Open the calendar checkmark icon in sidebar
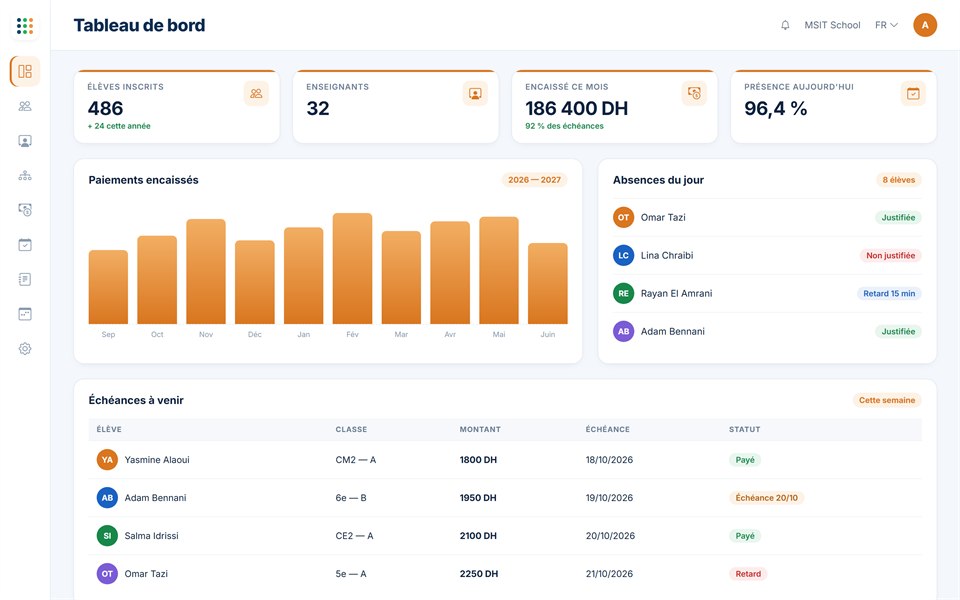 pyautogui.click(x=25, y=245)
